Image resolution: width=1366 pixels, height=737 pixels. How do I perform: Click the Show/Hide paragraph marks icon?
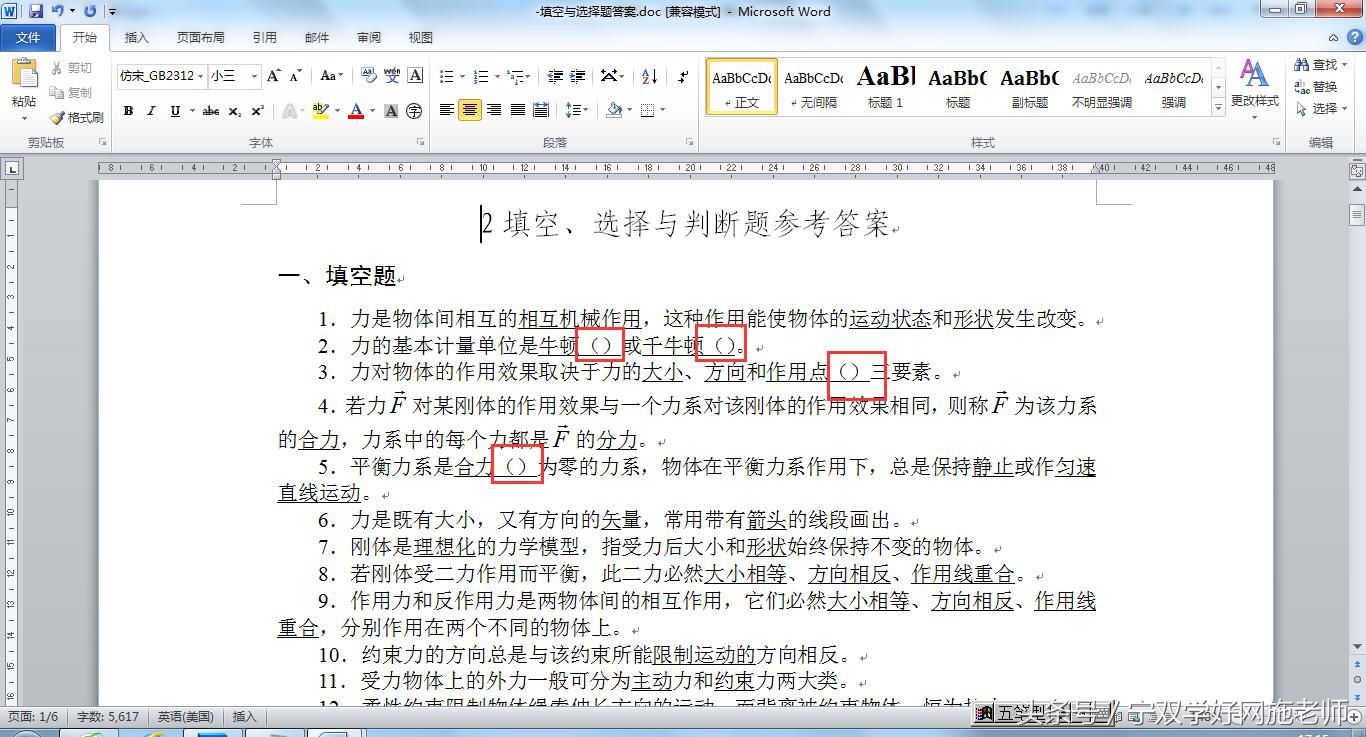684,76
